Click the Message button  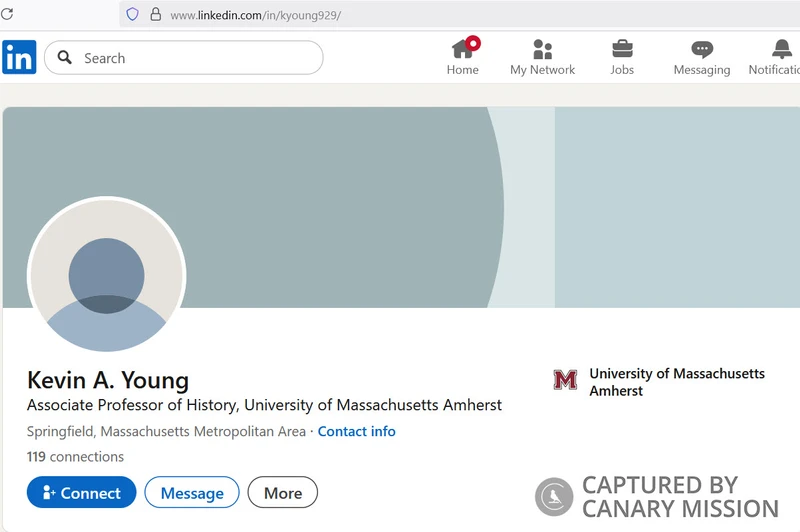pos(192,492)
